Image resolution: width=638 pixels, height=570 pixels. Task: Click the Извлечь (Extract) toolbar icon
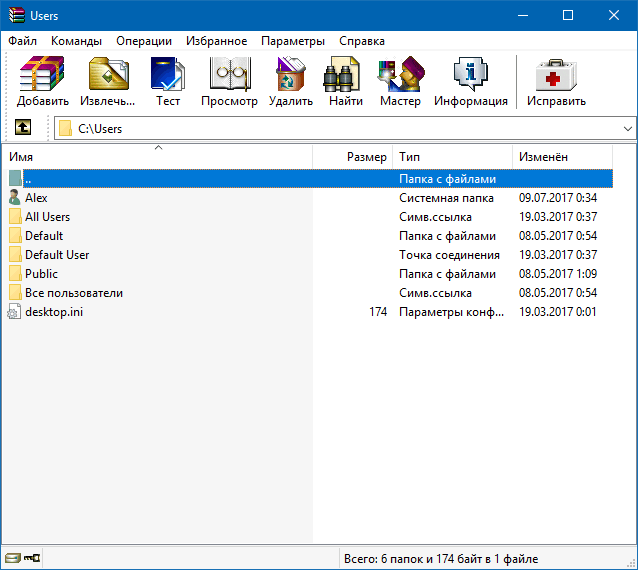(106, 82)
